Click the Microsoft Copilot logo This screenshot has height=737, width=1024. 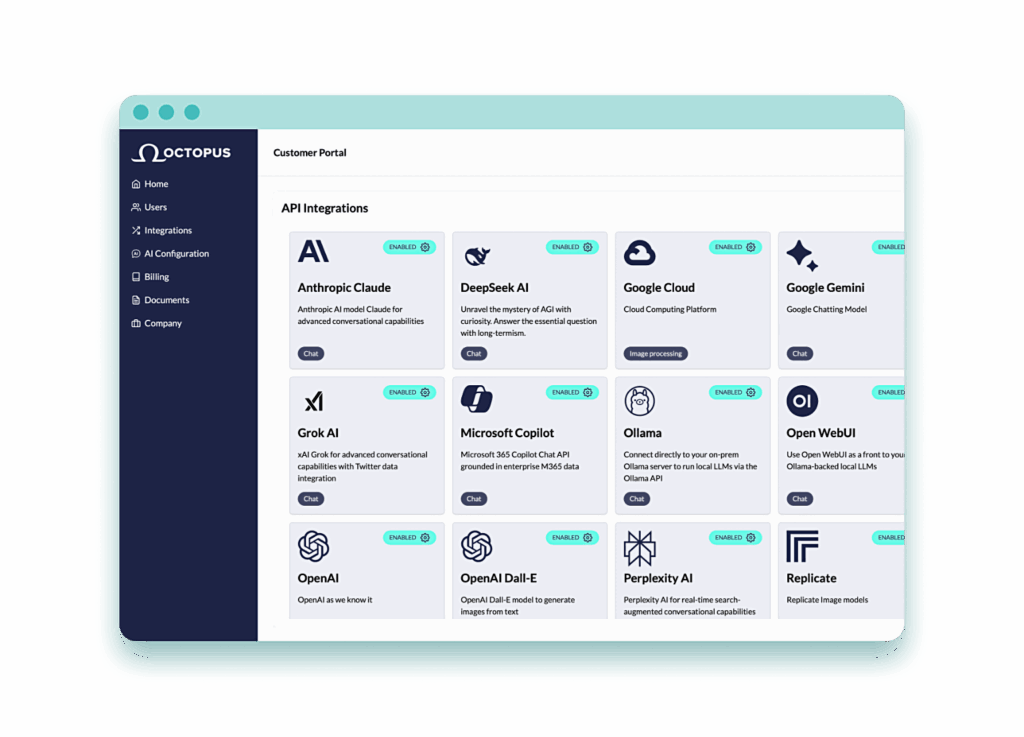477,399
